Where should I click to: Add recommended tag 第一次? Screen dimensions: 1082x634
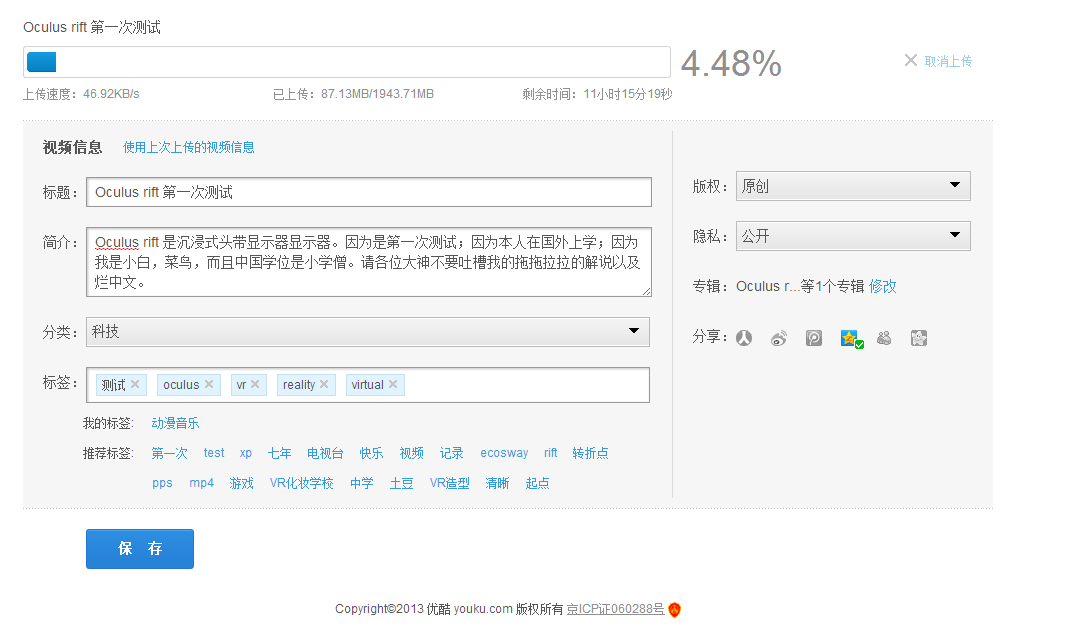tap(170, 453)
